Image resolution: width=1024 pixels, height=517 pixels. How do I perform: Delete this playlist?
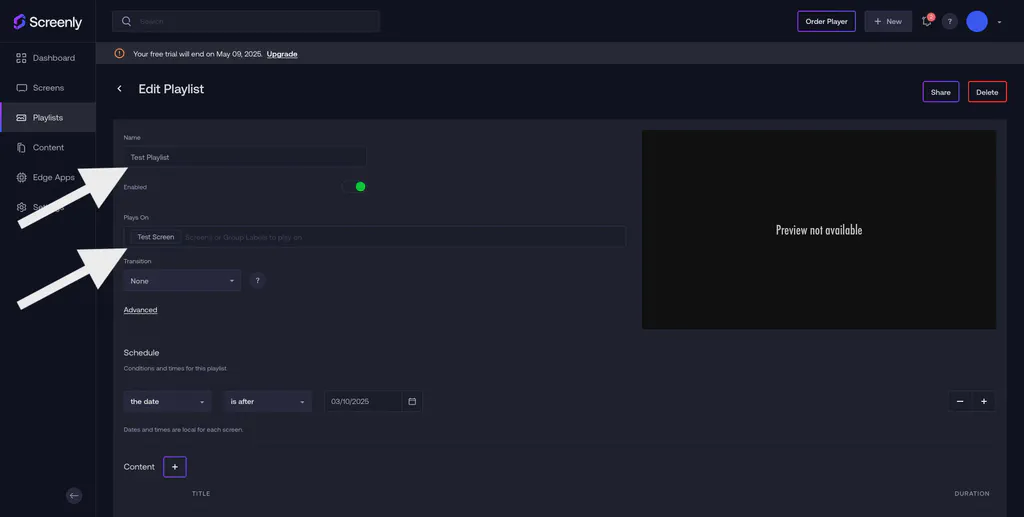coord(987,92)
